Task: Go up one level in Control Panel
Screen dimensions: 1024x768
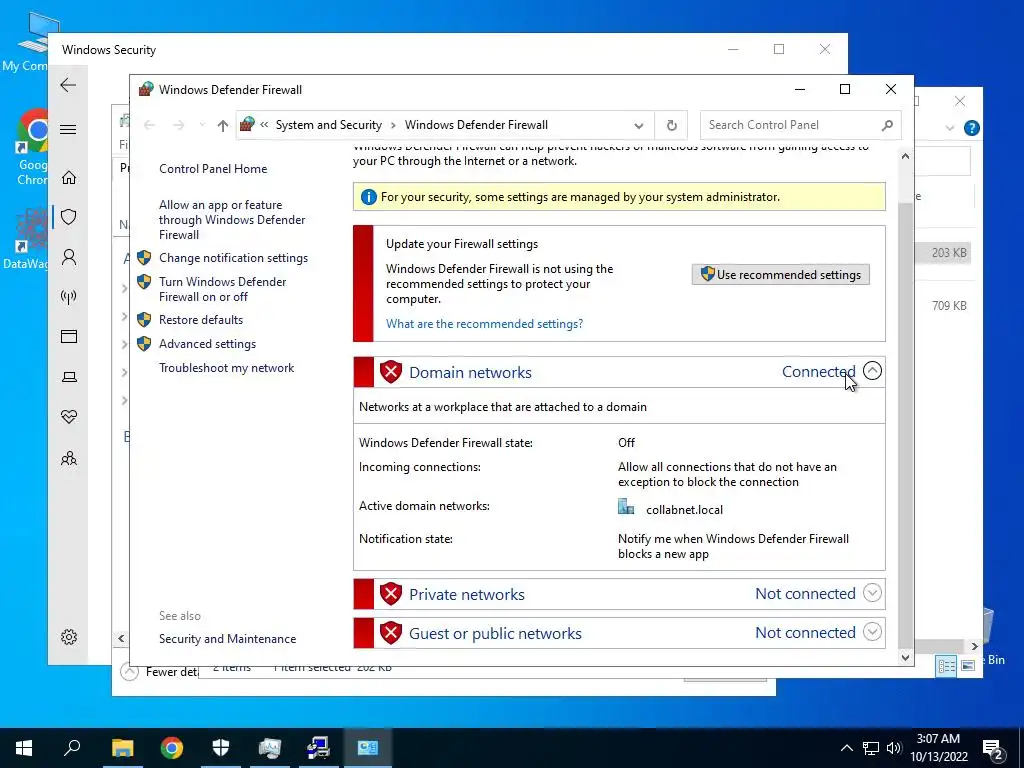Action: [x=223, y=125]
